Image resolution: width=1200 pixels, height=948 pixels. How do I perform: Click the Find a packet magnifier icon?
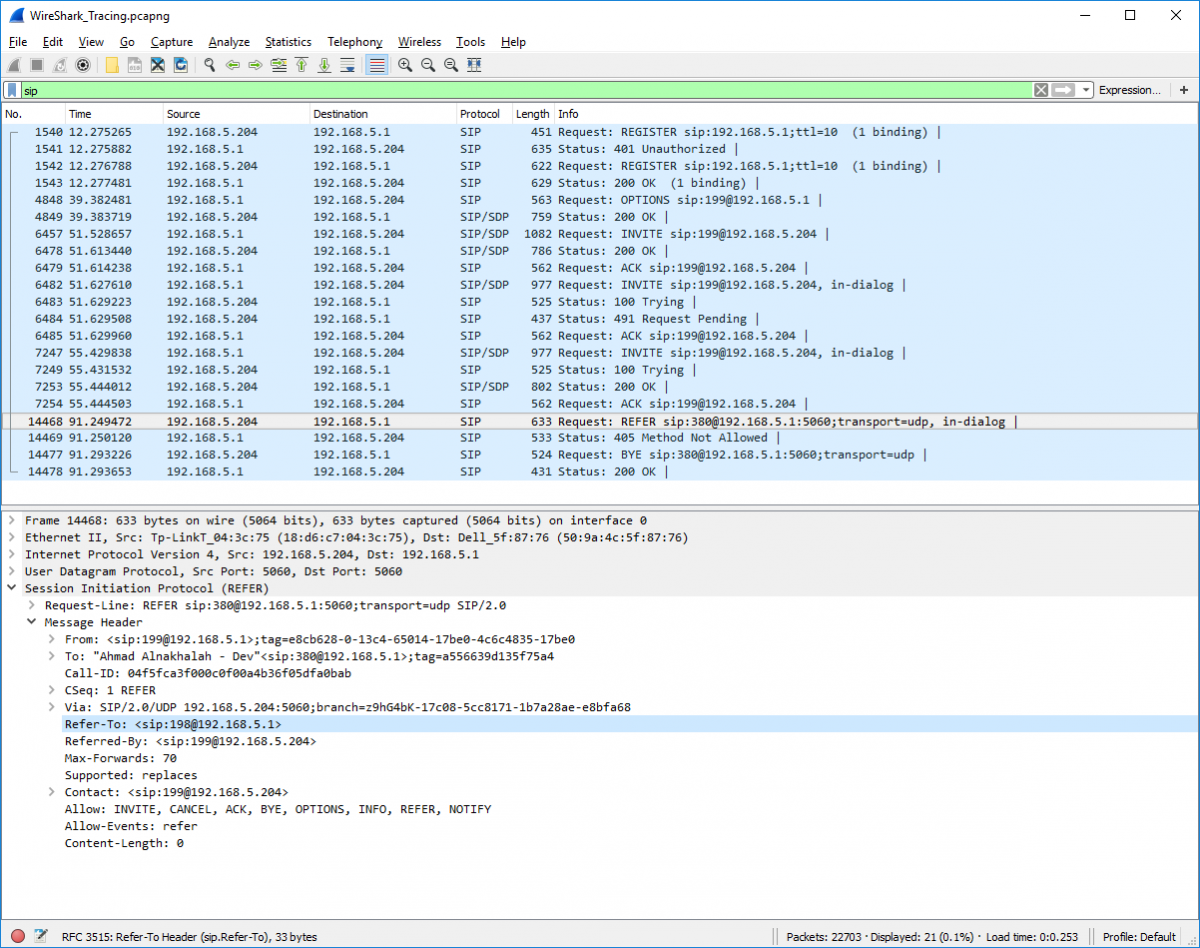[210, 65]
